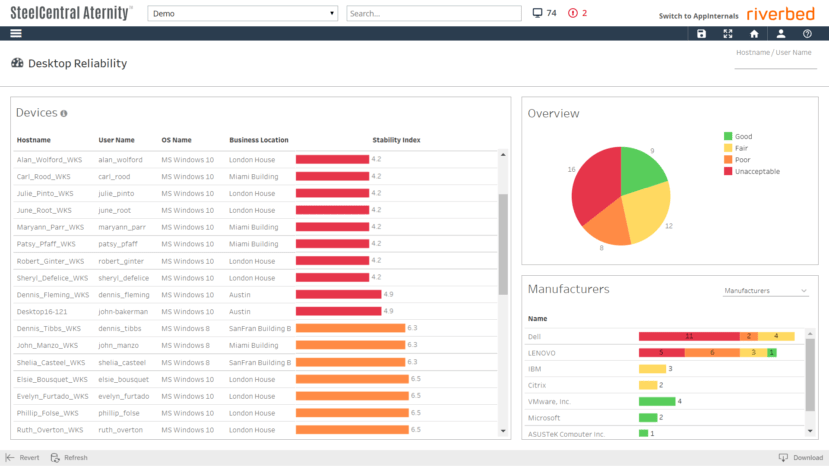Sort by User Name column header
This screenshot has width=829, height=466.
tap(116, 140)
